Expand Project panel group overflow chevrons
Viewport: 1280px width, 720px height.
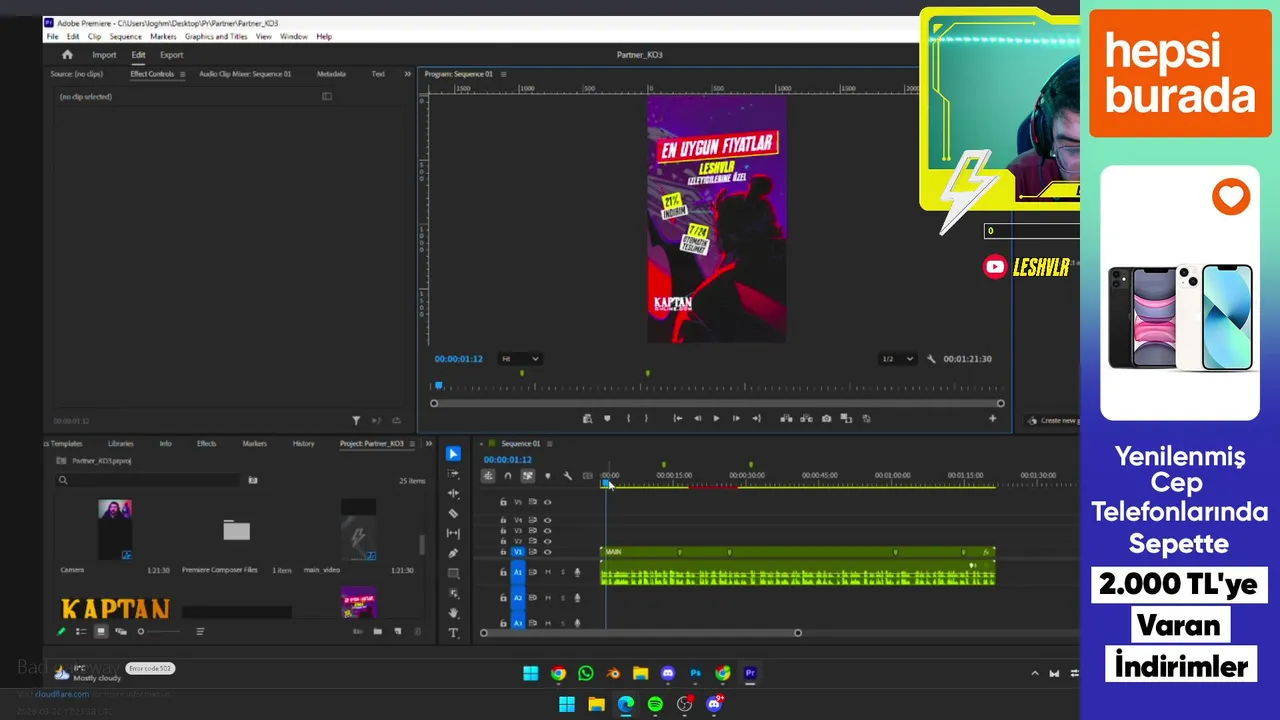(x=429, y=443)
